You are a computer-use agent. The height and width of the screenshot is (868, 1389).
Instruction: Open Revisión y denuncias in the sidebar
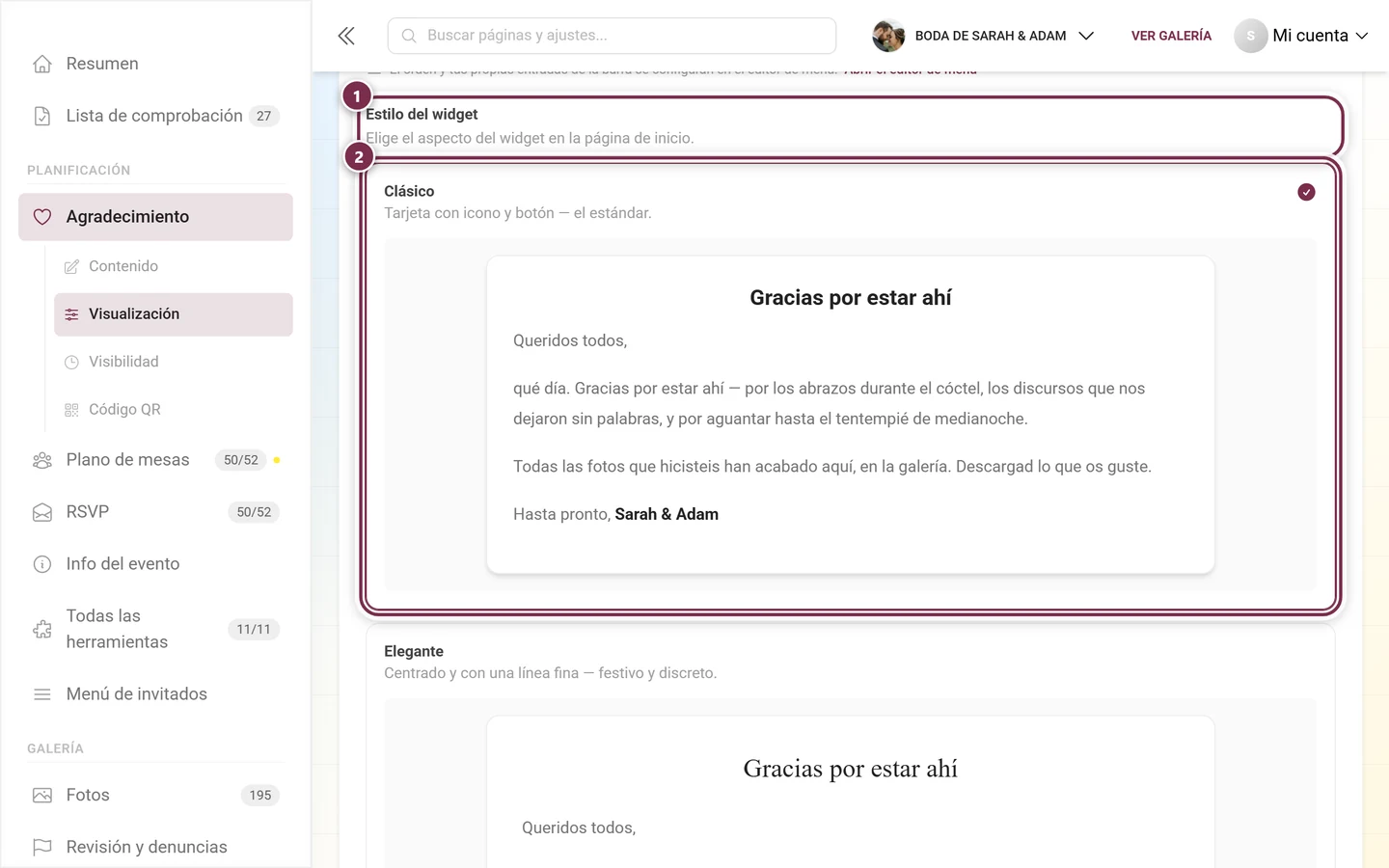point(155,847)
